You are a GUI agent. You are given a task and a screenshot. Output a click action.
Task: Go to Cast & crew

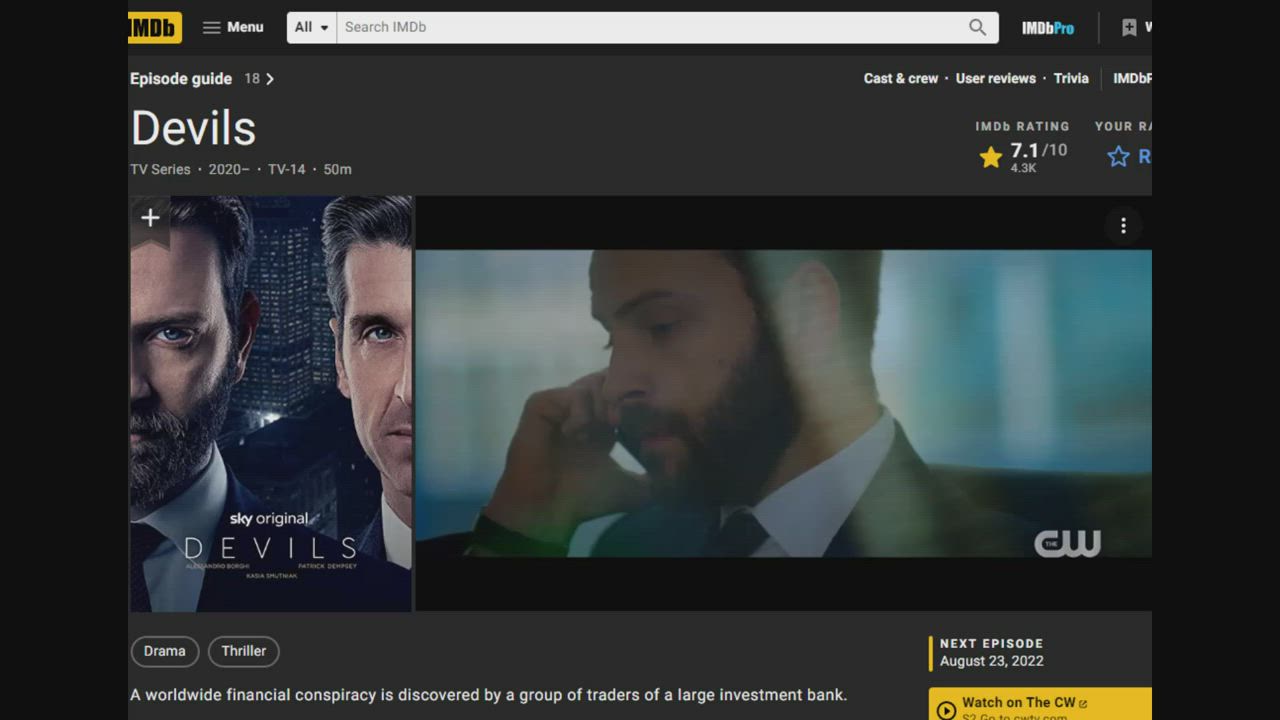click(900, 78)
